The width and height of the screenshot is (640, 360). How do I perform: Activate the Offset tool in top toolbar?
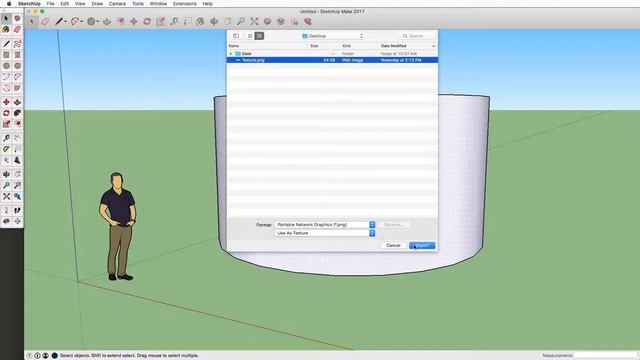pyautogui.click(x=121, y=21)
